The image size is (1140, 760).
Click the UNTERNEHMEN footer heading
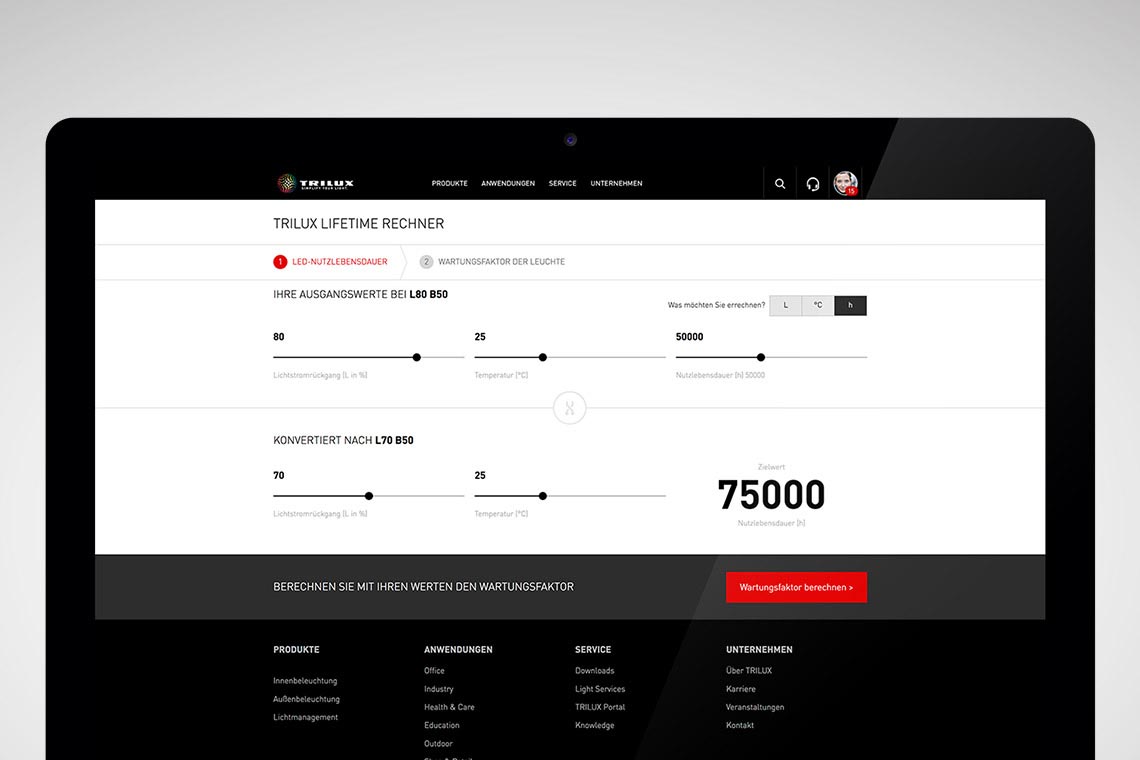click(x=759, y=649)
